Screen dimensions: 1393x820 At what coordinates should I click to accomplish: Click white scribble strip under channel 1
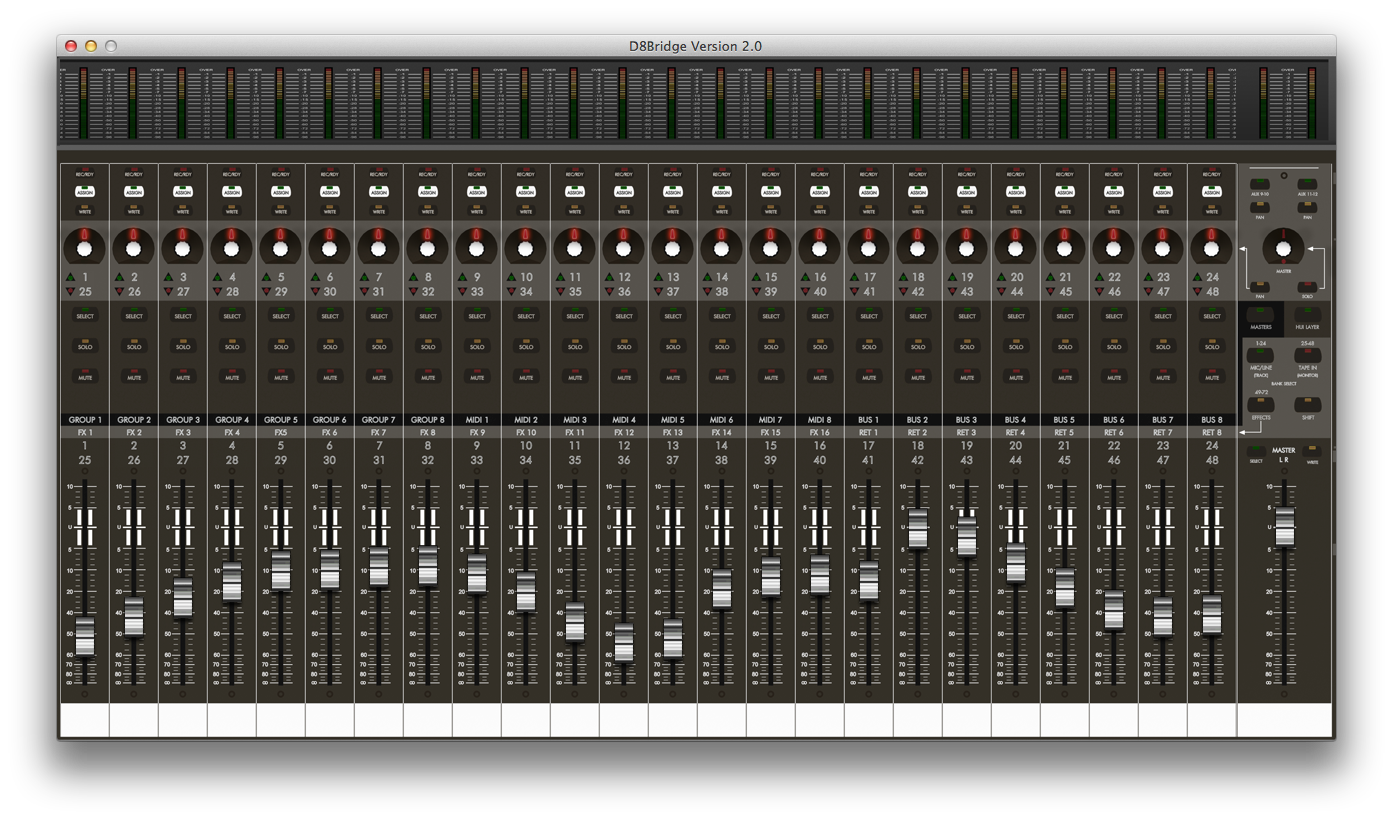[x=85, y=720]
